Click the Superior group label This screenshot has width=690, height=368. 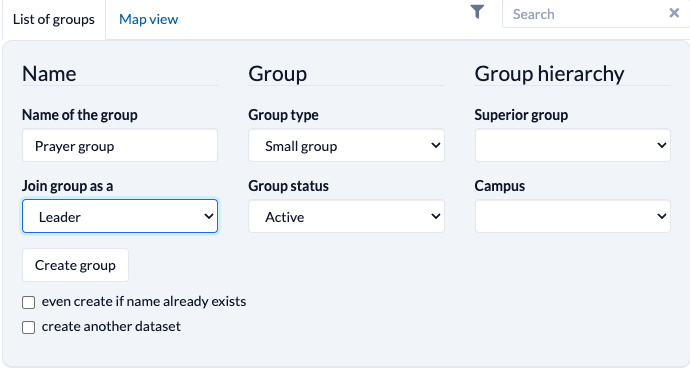point(521,115)
